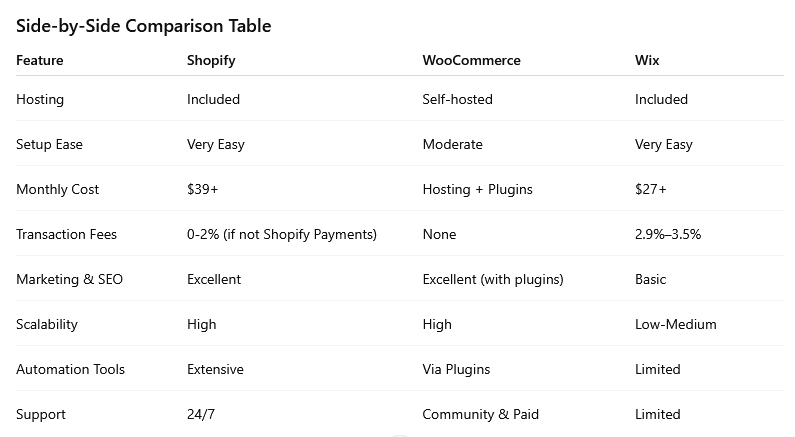Click the $27+ Wix cost cell
This screenshot has width=795, height=437.
coord(650,189)
